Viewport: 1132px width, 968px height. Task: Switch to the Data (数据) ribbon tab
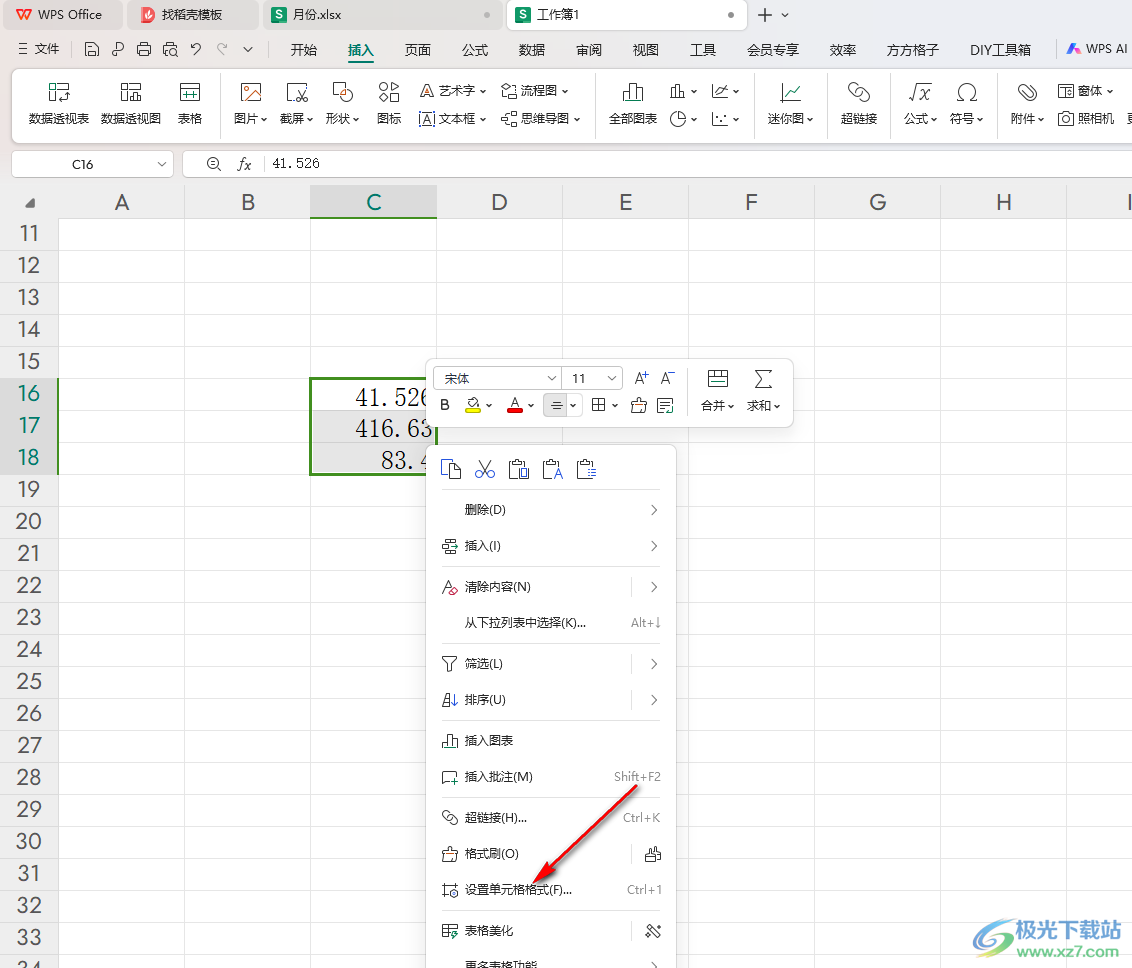[532, 50]
